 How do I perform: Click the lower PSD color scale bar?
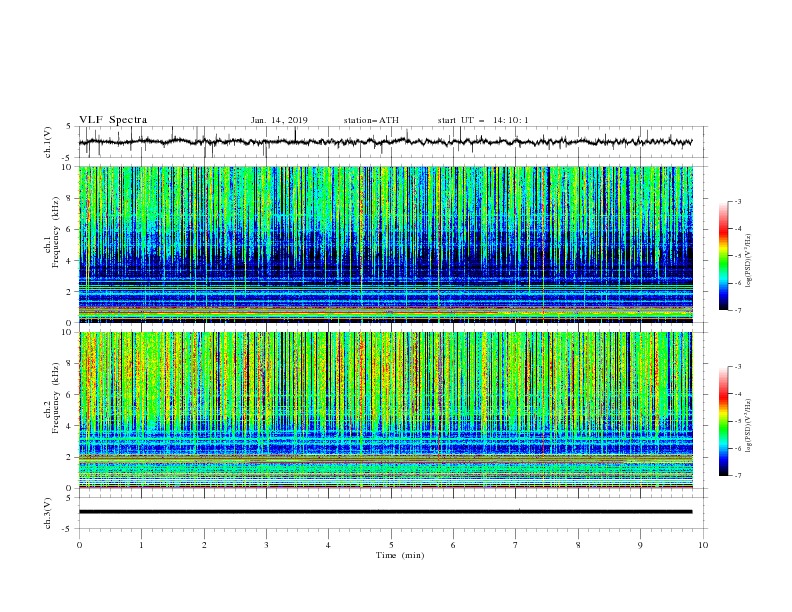tap(724, 421)
